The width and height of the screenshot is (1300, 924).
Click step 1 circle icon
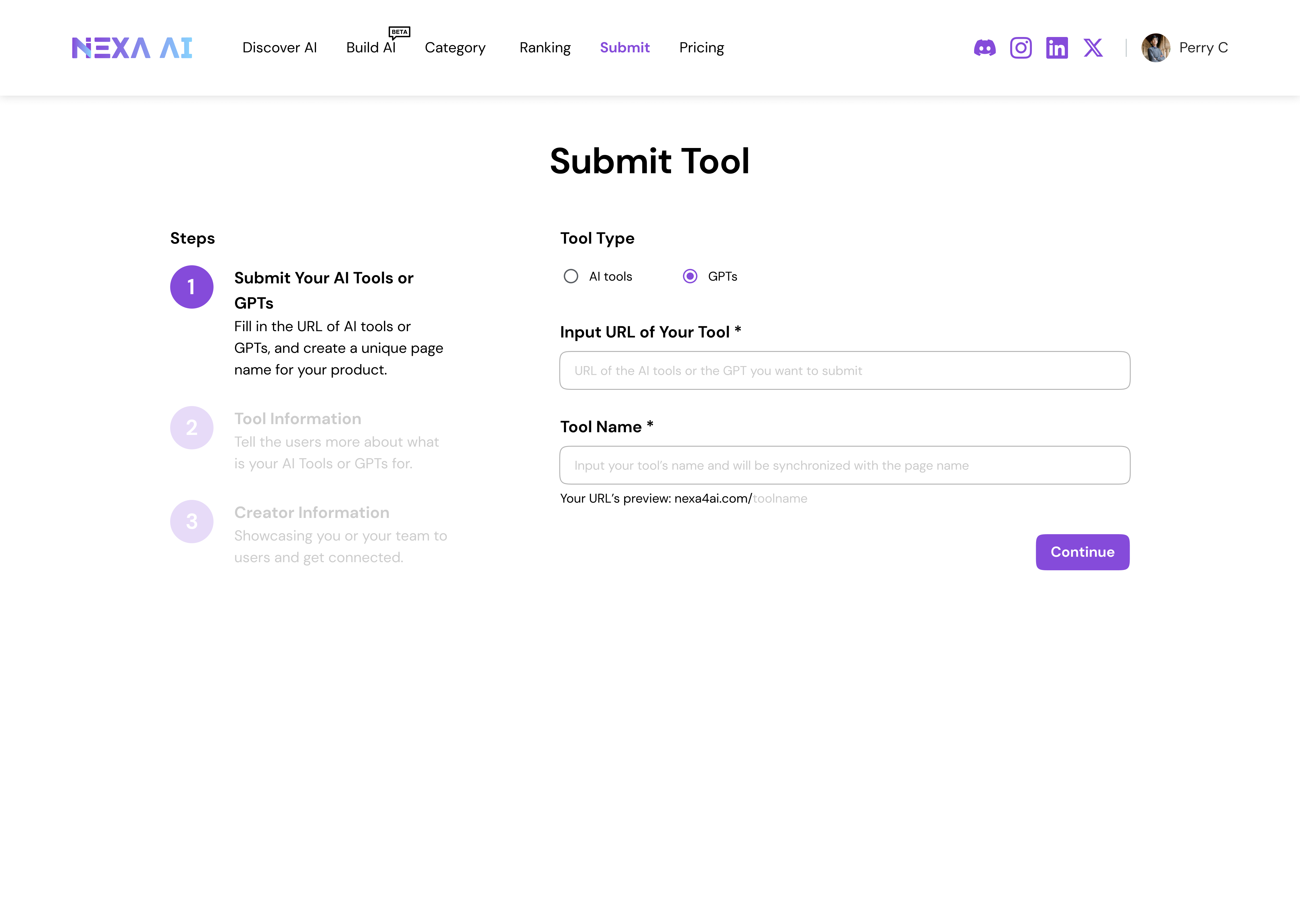pos(192,287)
